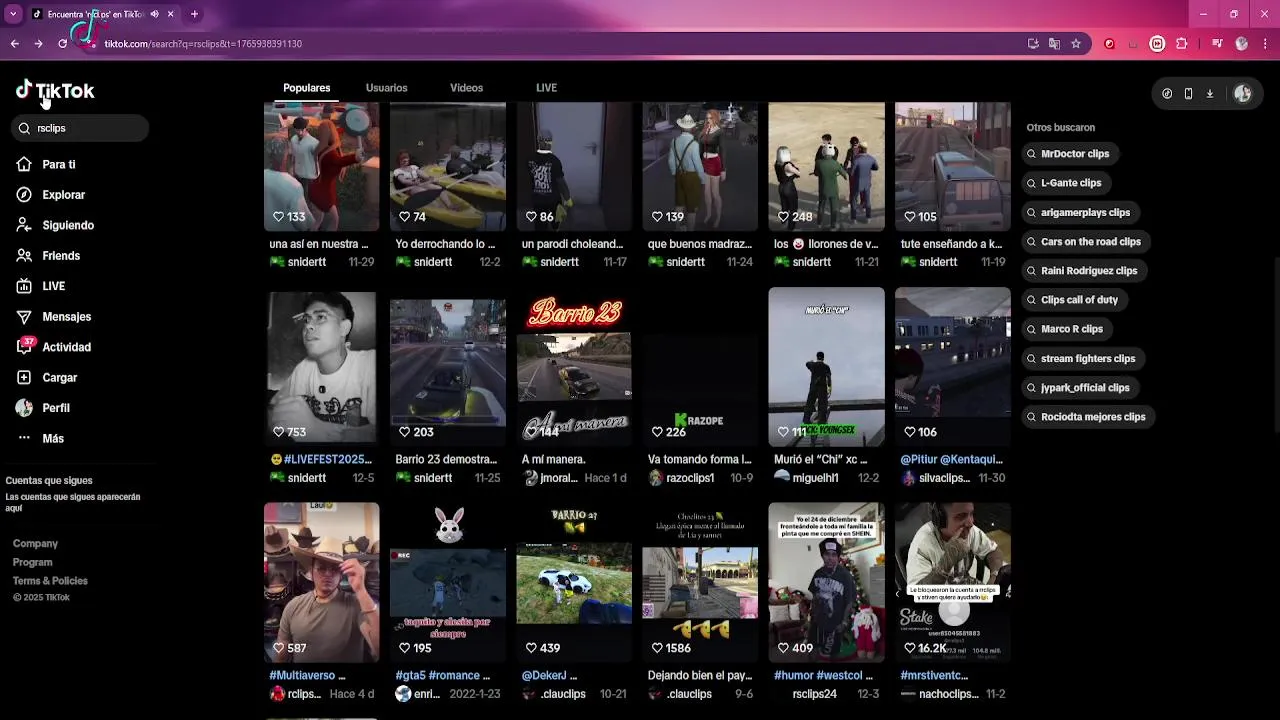Search suggestion stream fighters clips
The image size is (1280, 720).
(1081, 358)
